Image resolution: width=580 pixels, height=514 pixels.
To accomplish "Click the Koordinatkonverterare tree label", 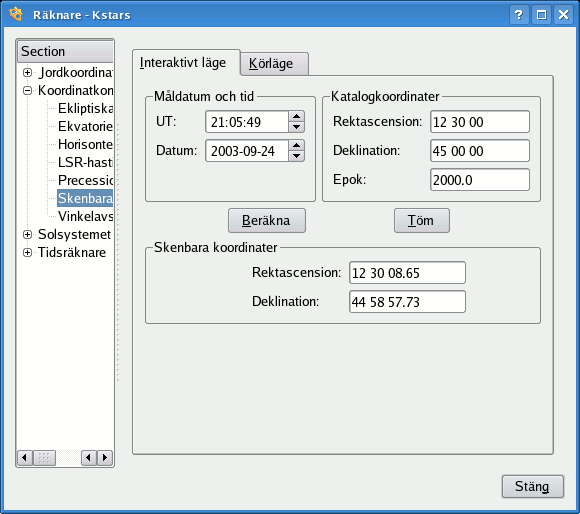I will (75, 90).
